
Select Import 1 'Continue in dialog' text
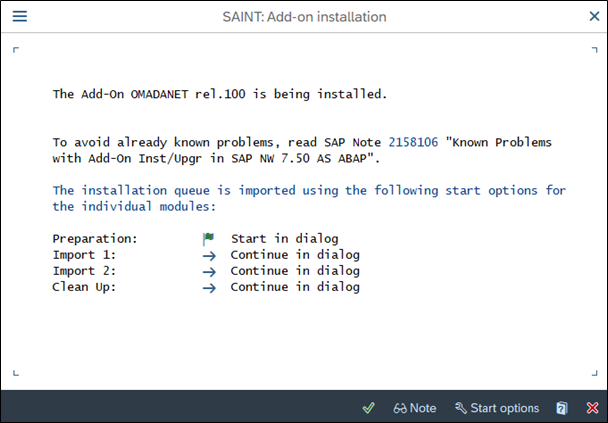[x=295, y=255]
